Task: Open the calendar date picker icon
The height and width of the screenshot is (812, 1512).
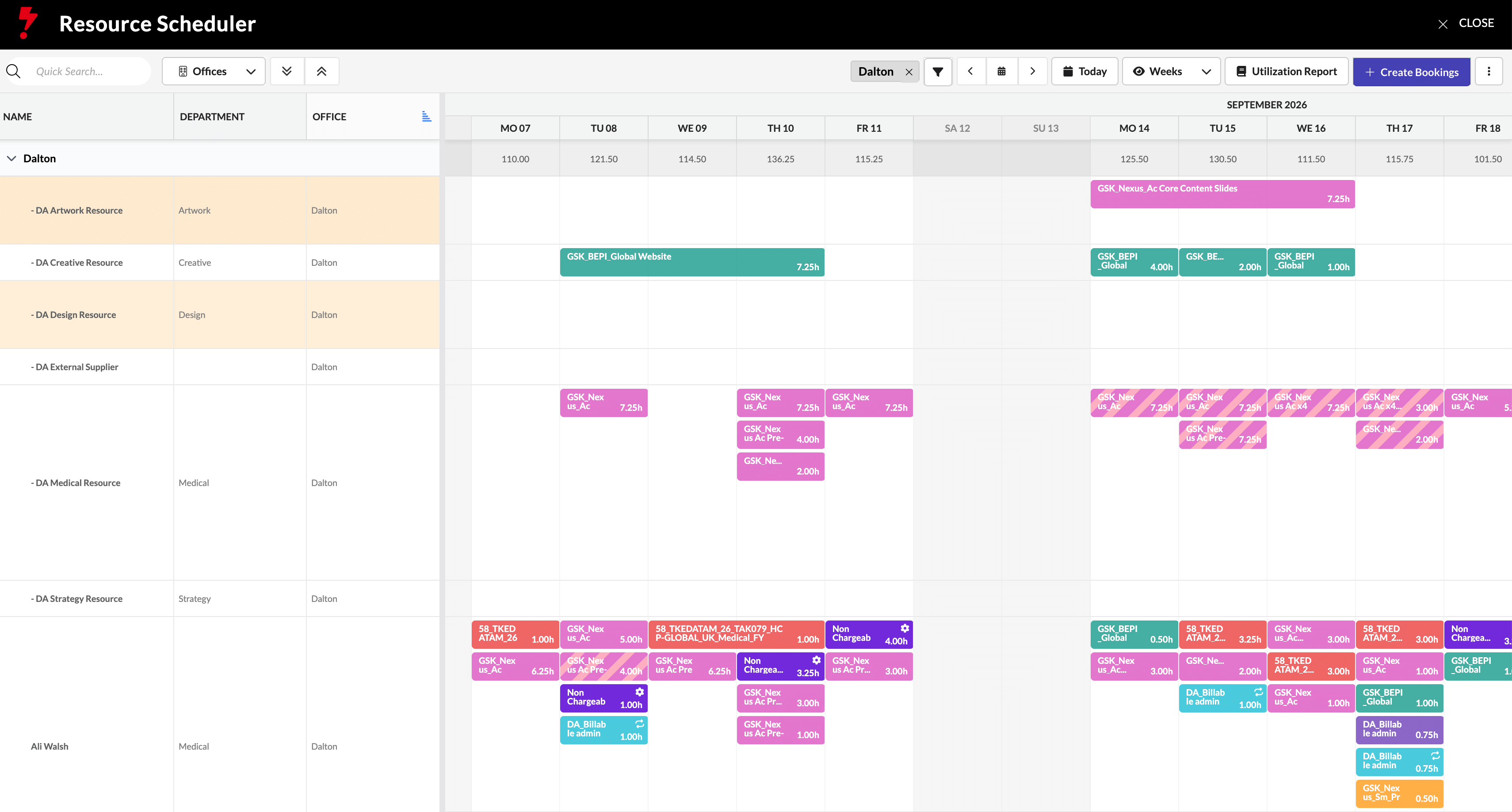Action: (1001, 72)
